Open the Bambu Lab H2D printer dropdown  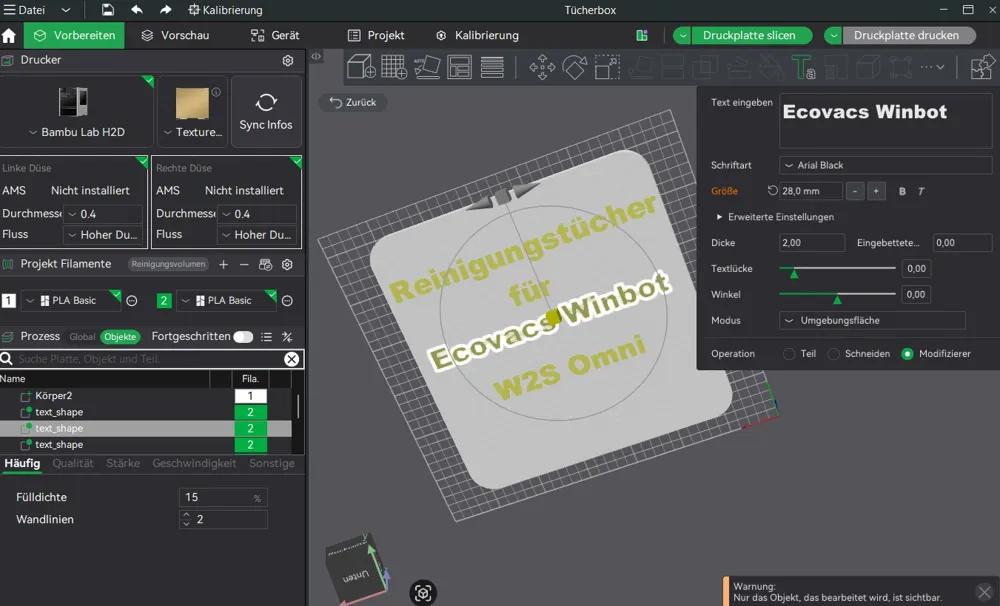tap(77, 132)
